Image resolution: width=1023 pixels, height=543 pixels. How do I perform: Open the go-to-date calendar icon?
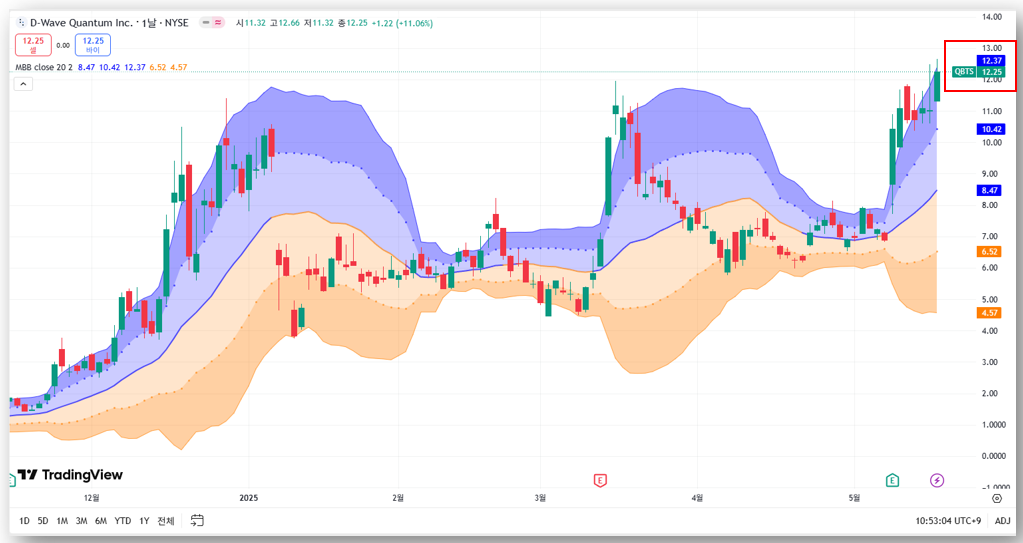pos(197,520)
